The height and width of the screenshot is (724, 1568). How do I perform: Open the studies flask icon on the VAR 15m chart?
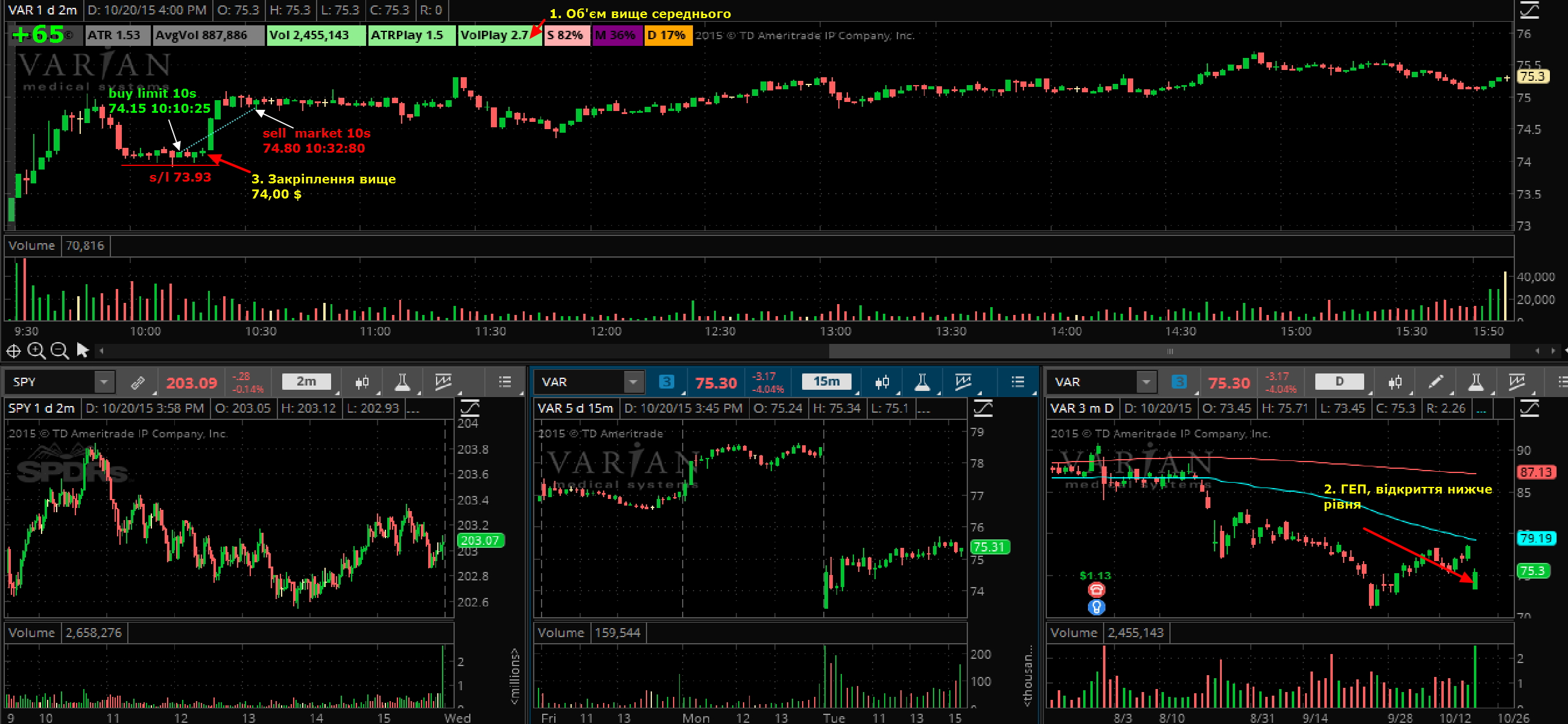click(922, 382)
